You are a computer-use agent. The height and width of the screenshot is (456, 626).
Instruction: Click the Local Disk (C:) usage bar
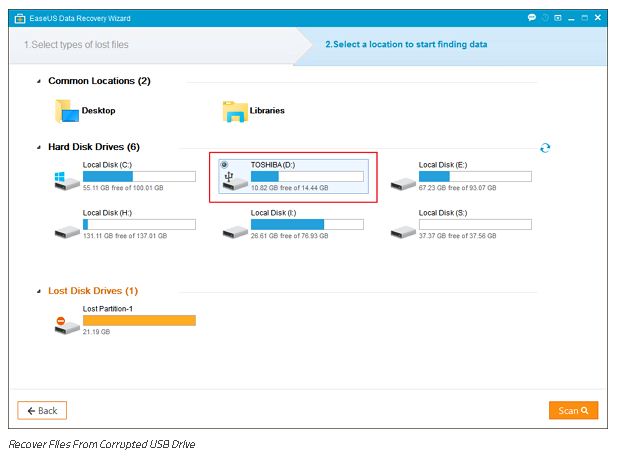click(x=139, y=176)
